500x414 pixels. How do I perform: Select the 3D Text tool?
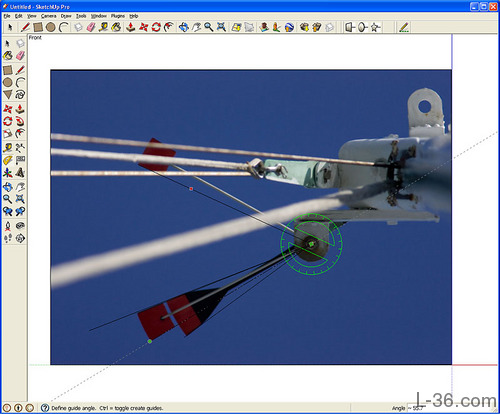(20, 173)
